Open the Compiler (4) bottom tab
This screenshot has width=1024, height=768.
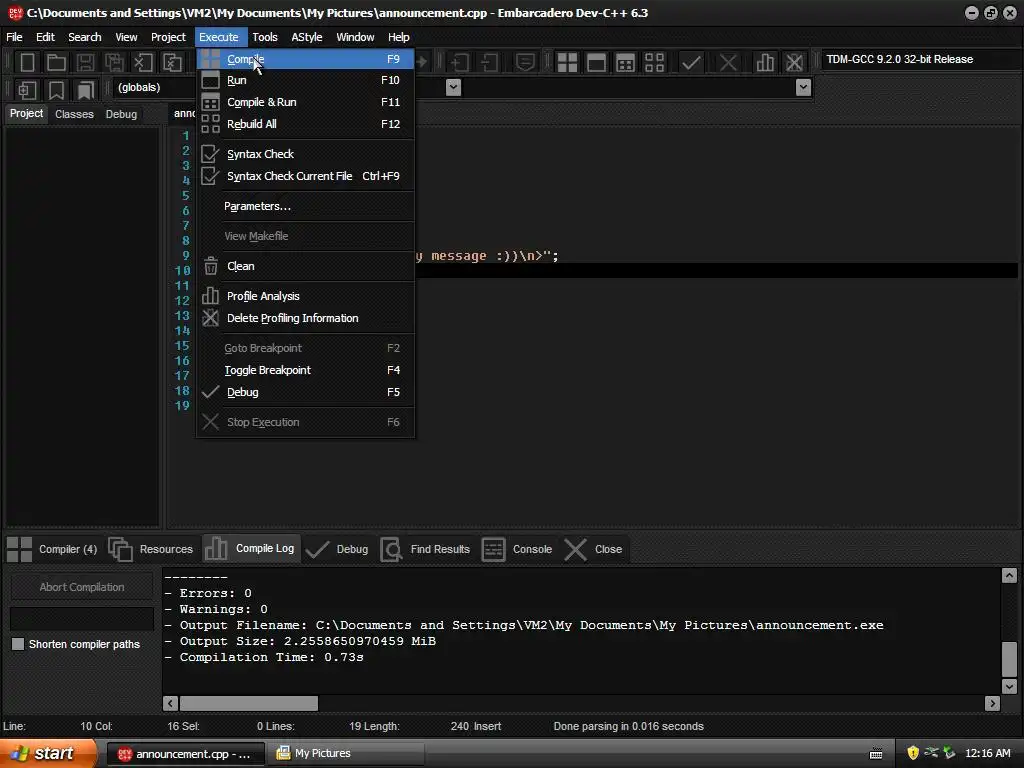(53, 549)
